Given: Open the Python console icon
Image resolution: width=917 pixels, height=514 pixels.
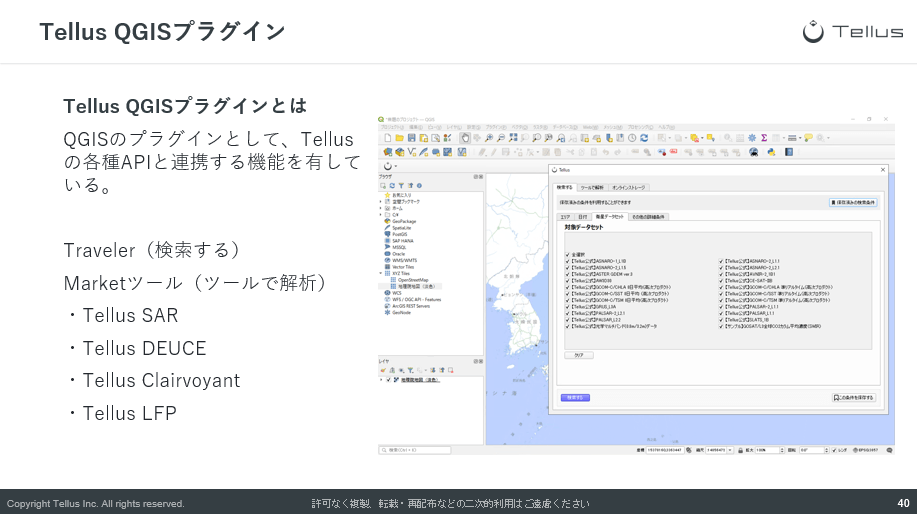Looking at the screenshot, I should [771, 152].
